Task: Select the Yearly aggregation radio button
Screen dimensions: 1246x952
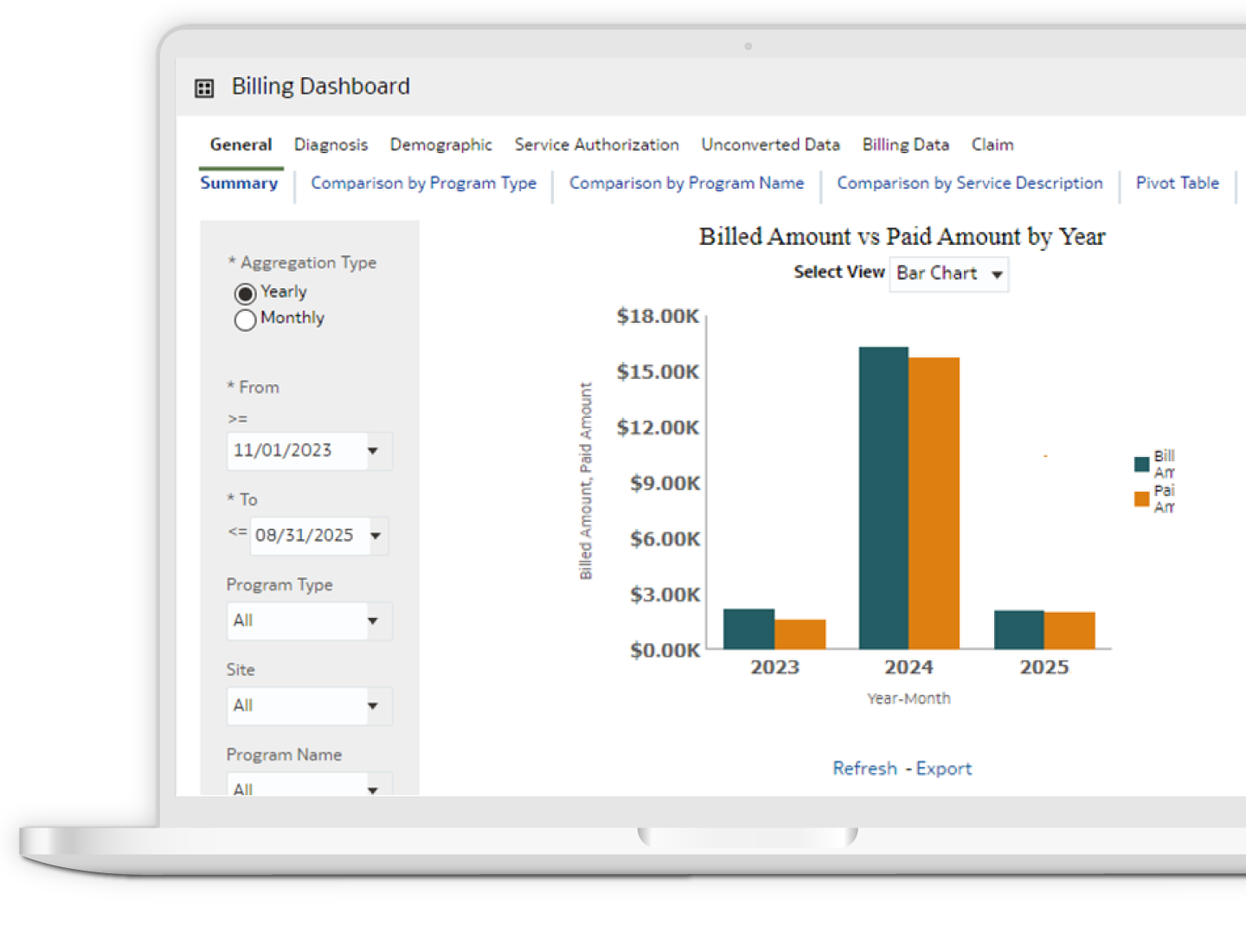Action: [x=245, y=293]
